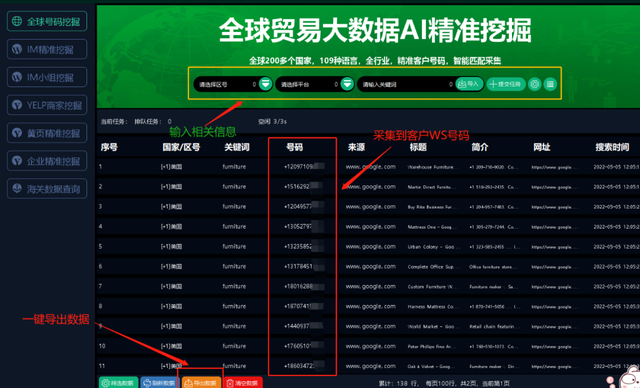Image resolution: width=640 pixels, height=388 pixels.
Task: Open YELP商家挖掘 in the sidebar
Action: tap(47, 105)
